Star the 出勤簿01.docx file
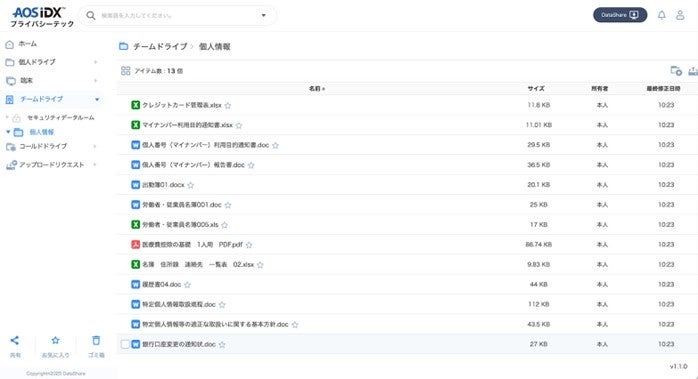Screen dimensions: 698x379 pos(191,185)
